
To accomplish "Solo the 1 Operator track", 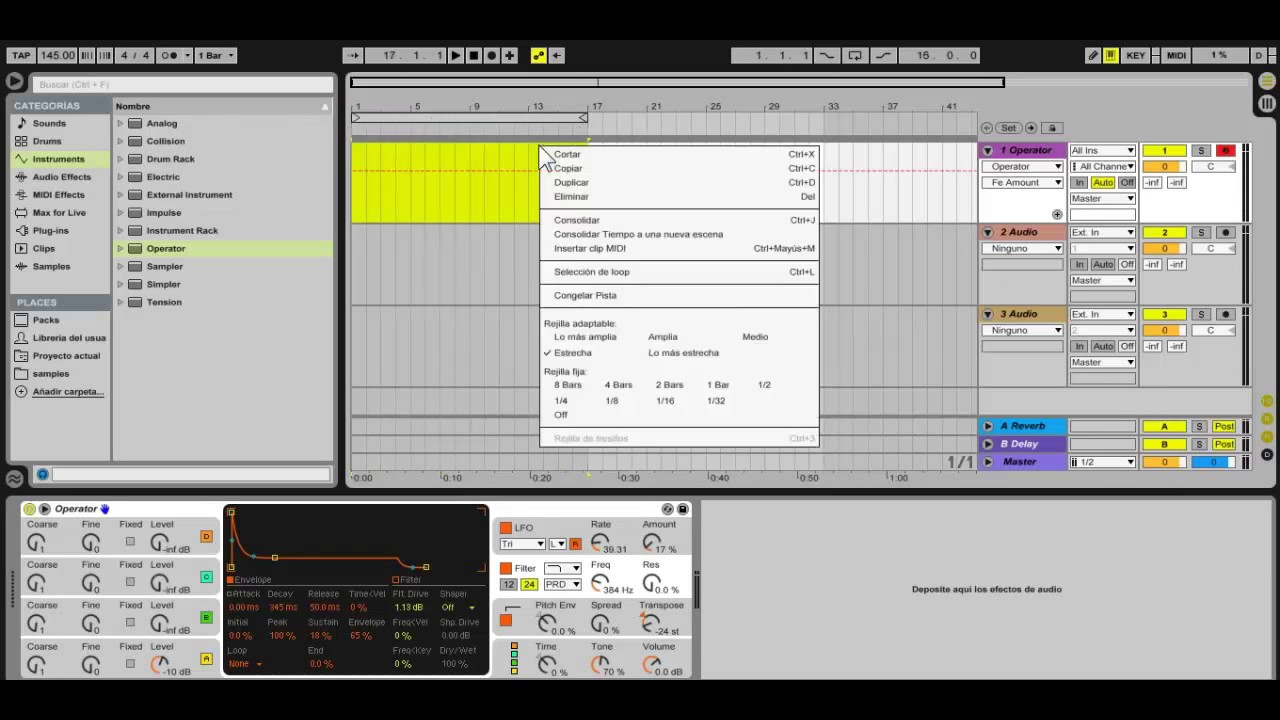I will pos(1201,150).
